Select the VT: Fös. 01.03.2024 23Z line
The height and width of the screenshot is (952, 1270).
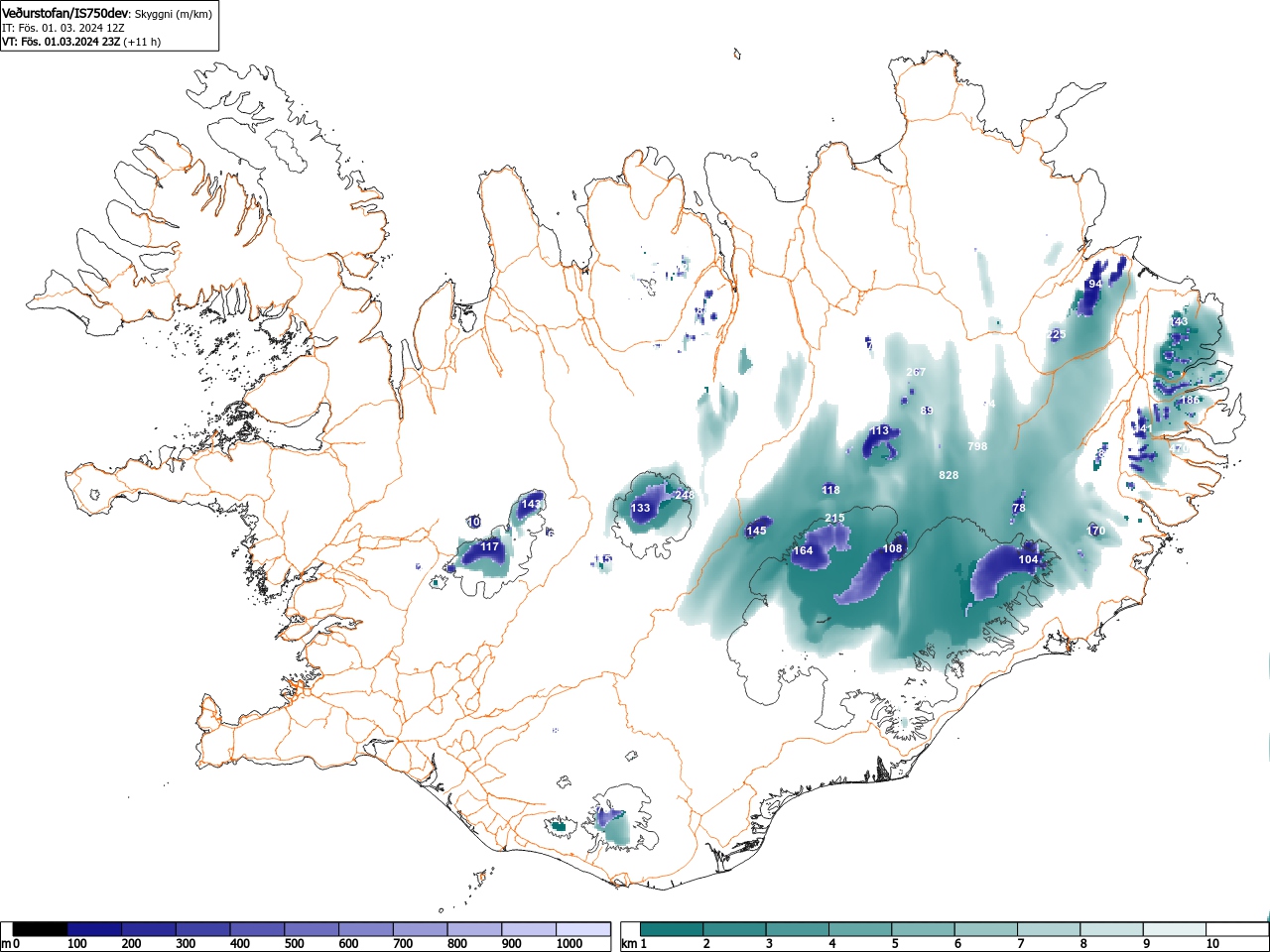click(81, 42)
